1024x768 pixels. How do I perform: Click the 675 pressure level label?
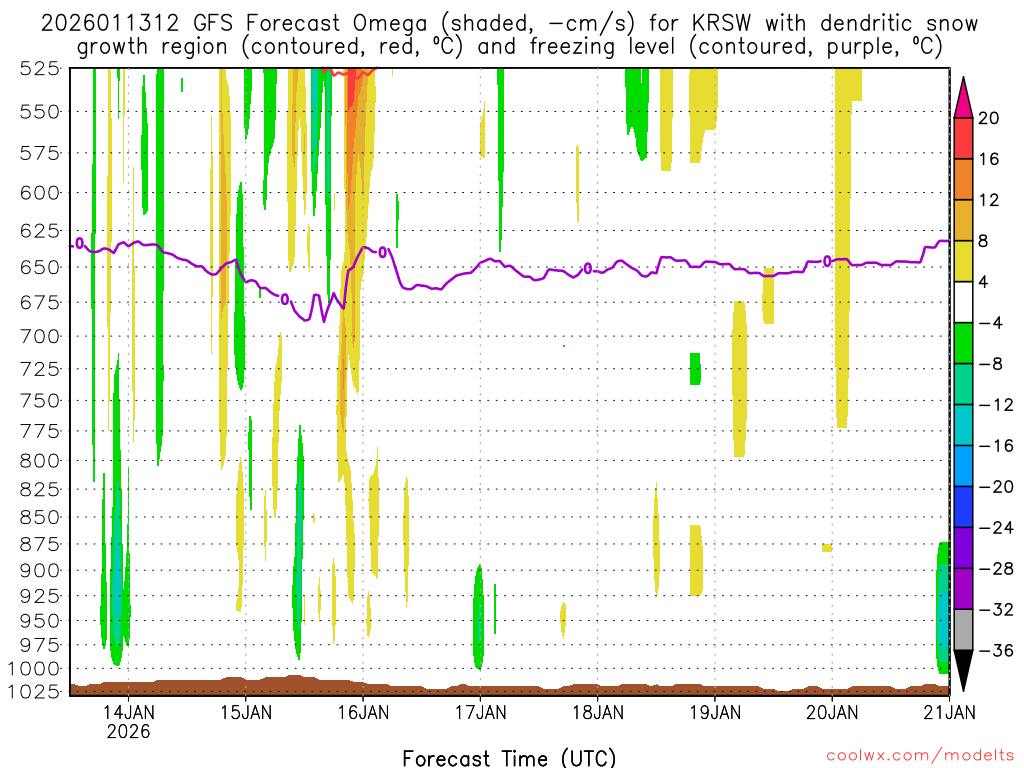[x=40, y=302]
